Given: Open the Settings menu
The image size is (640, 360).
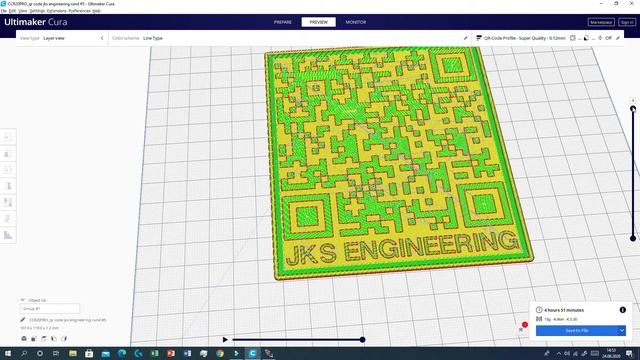Looking at the screenshot, I should pos(37,11).
